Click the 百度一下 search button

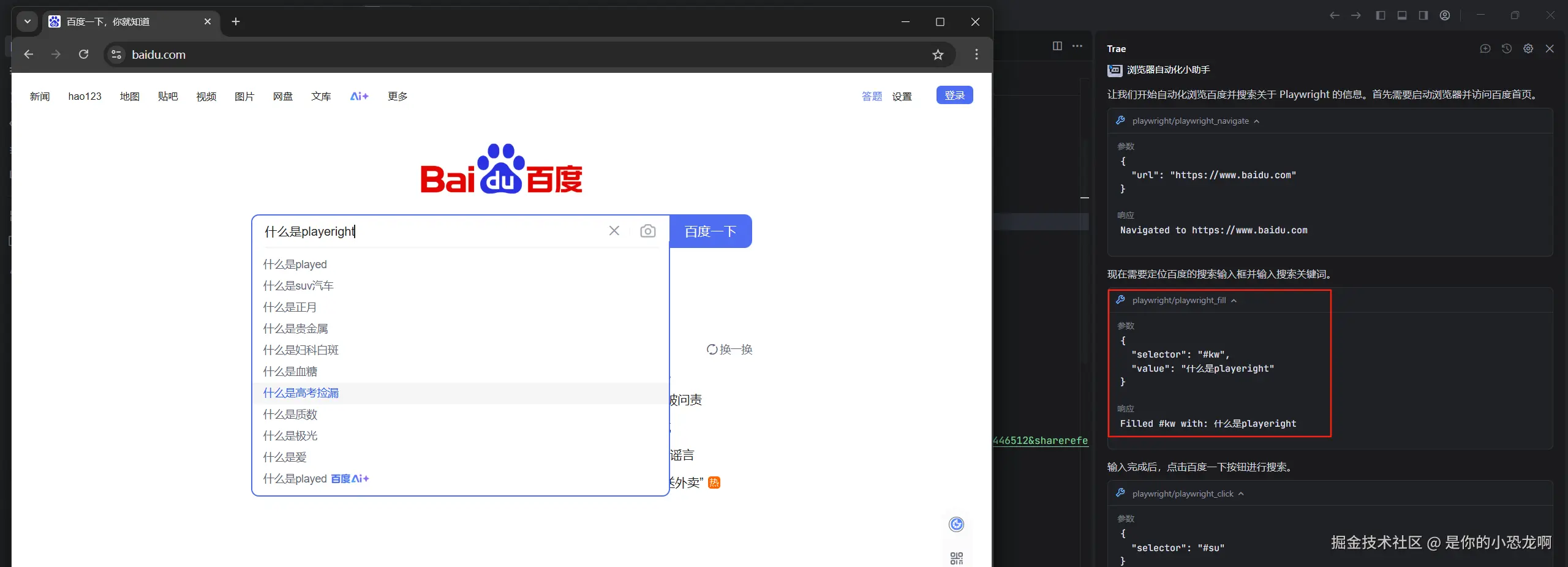pos(710,231)
